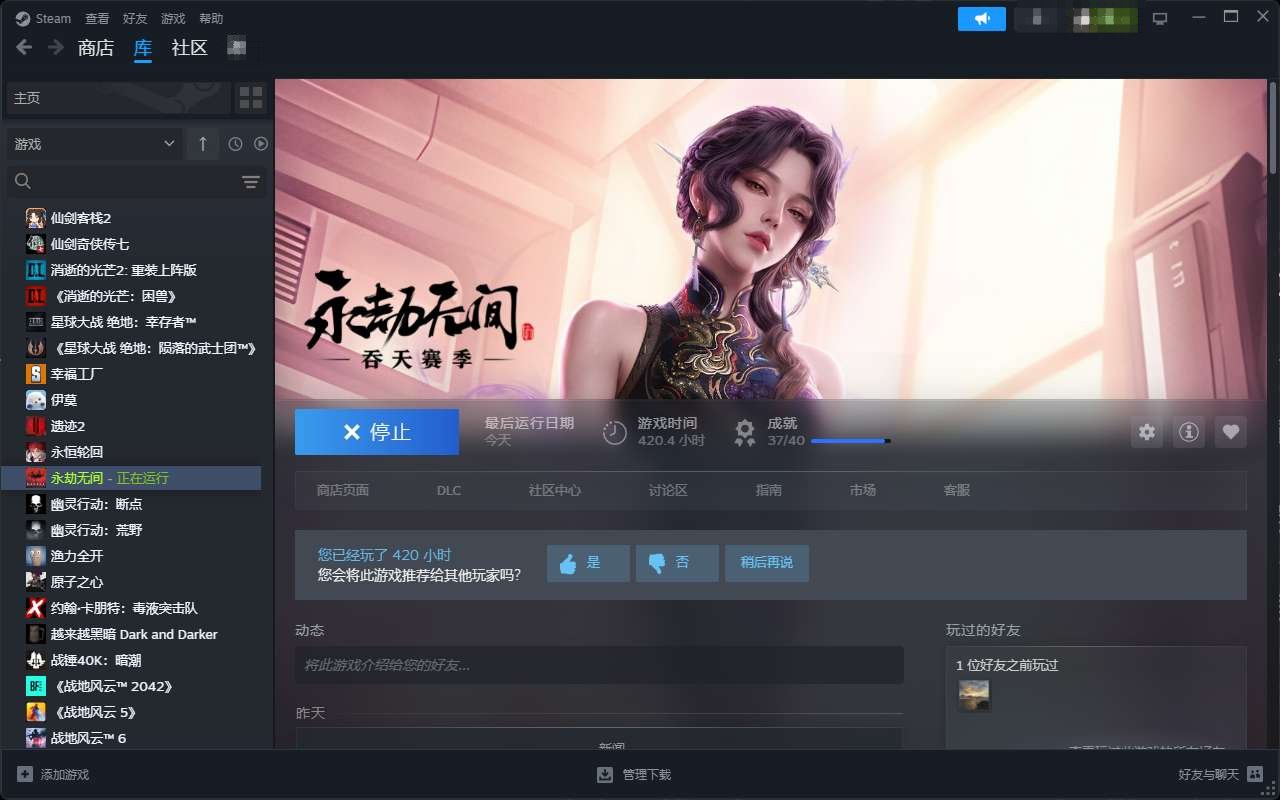Open the 好友 menu

(x=135, y=18)
